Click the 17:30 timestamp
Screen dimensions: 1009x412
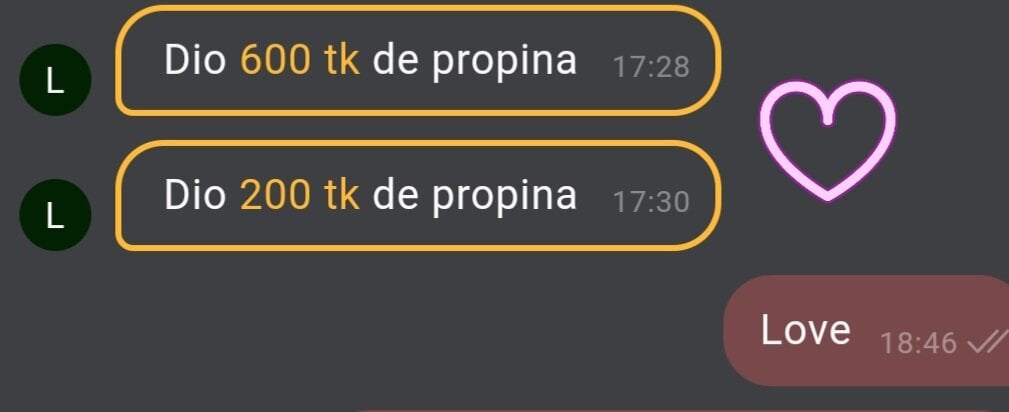(651, 202)
